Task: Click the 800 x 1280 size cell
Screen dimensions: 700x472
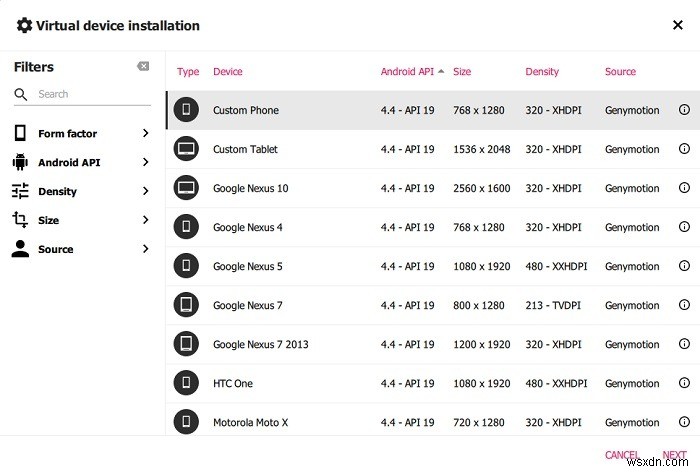Action: click(x=479, y=305)
